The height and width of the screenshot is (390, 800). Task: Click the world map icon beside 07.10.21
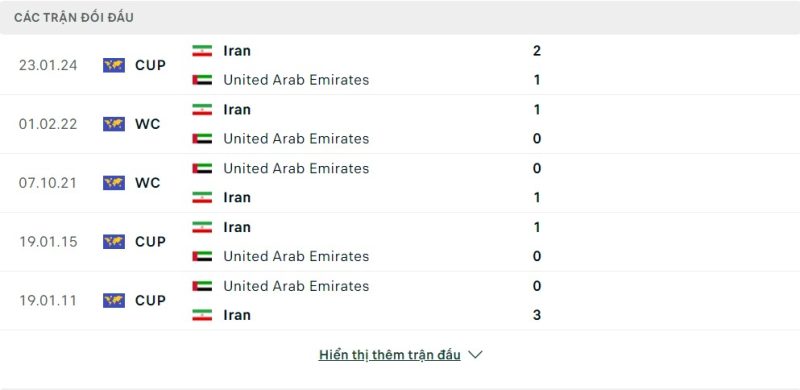click(114, 183)
